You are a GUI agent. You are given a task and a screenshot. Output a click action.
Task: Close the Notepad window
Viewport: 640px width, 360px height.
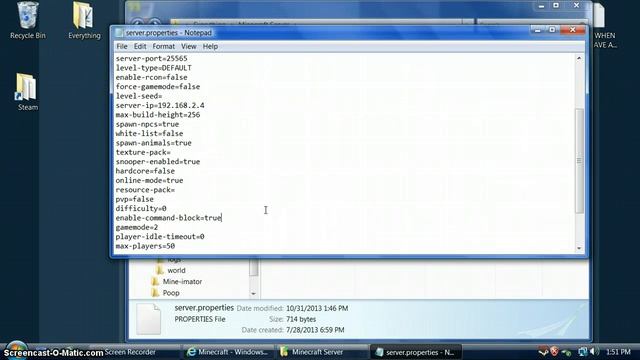pos(573,30)
